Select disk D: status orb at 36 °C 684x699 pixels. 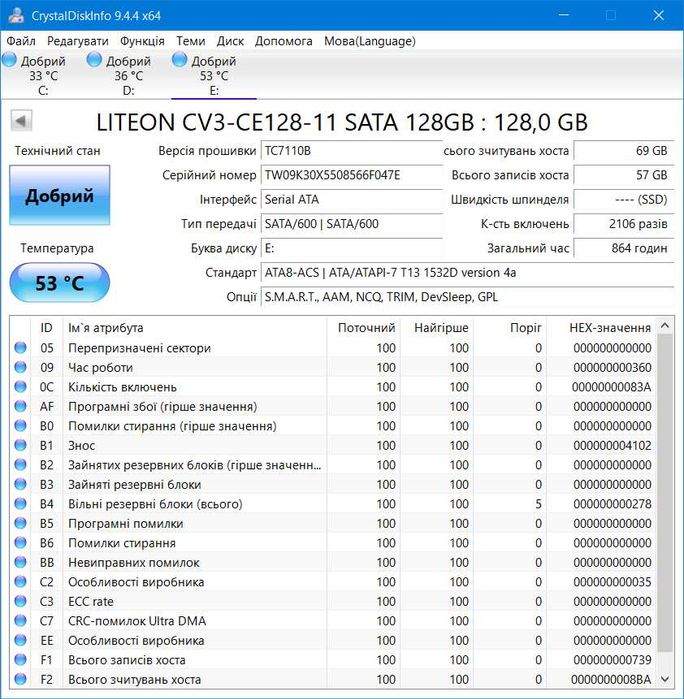[x=94, y=59]
